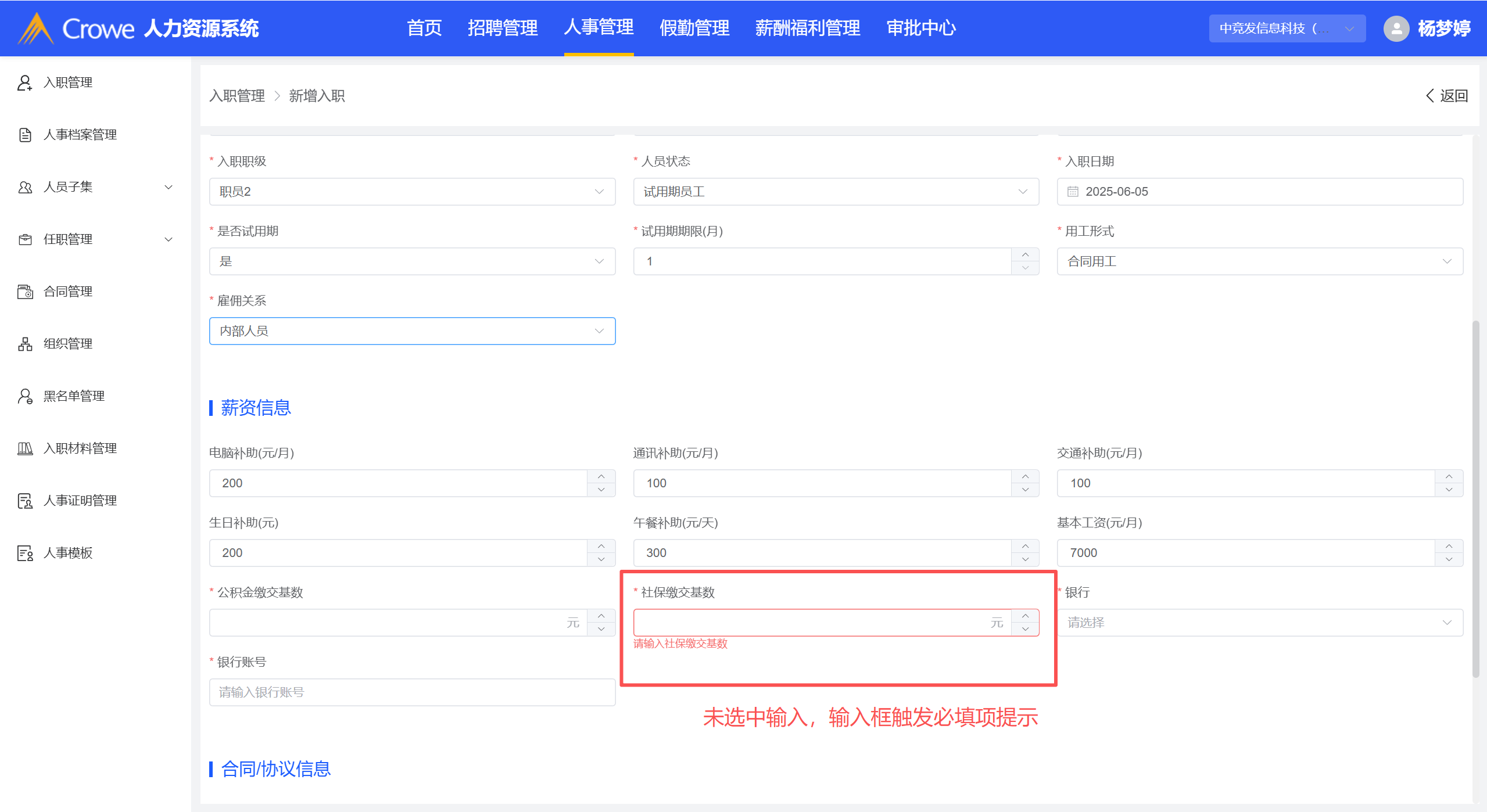Image resolution: width=1487 pixels, height=812 pixels.
Task: Click the 合同管理 sidebar icon
Action: tap(24, 292)
